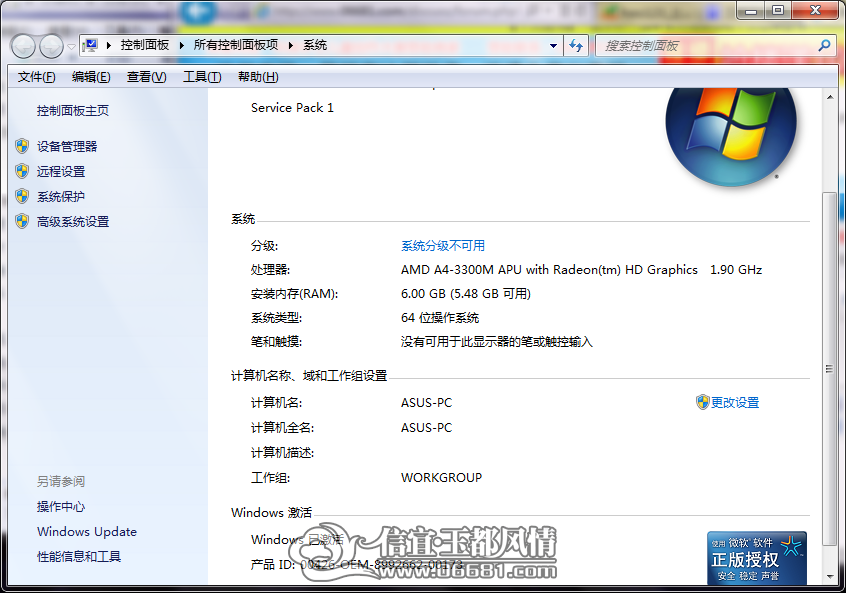Go forward with the Forward arrow button
This screenshot has height=593, width=846.
[52, 46]
